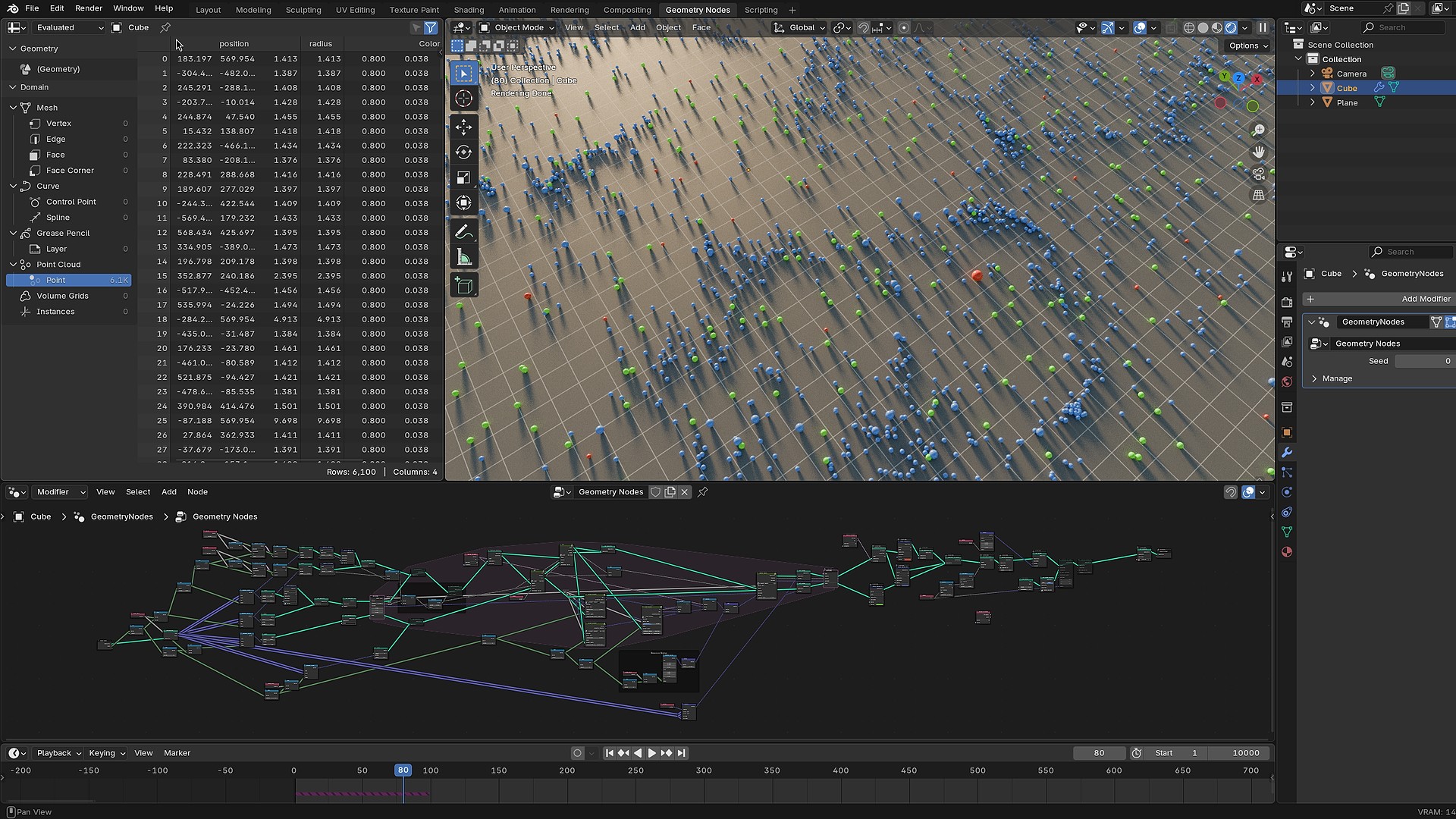Toggle viewport overlays button

click(x=1140, y=27)
